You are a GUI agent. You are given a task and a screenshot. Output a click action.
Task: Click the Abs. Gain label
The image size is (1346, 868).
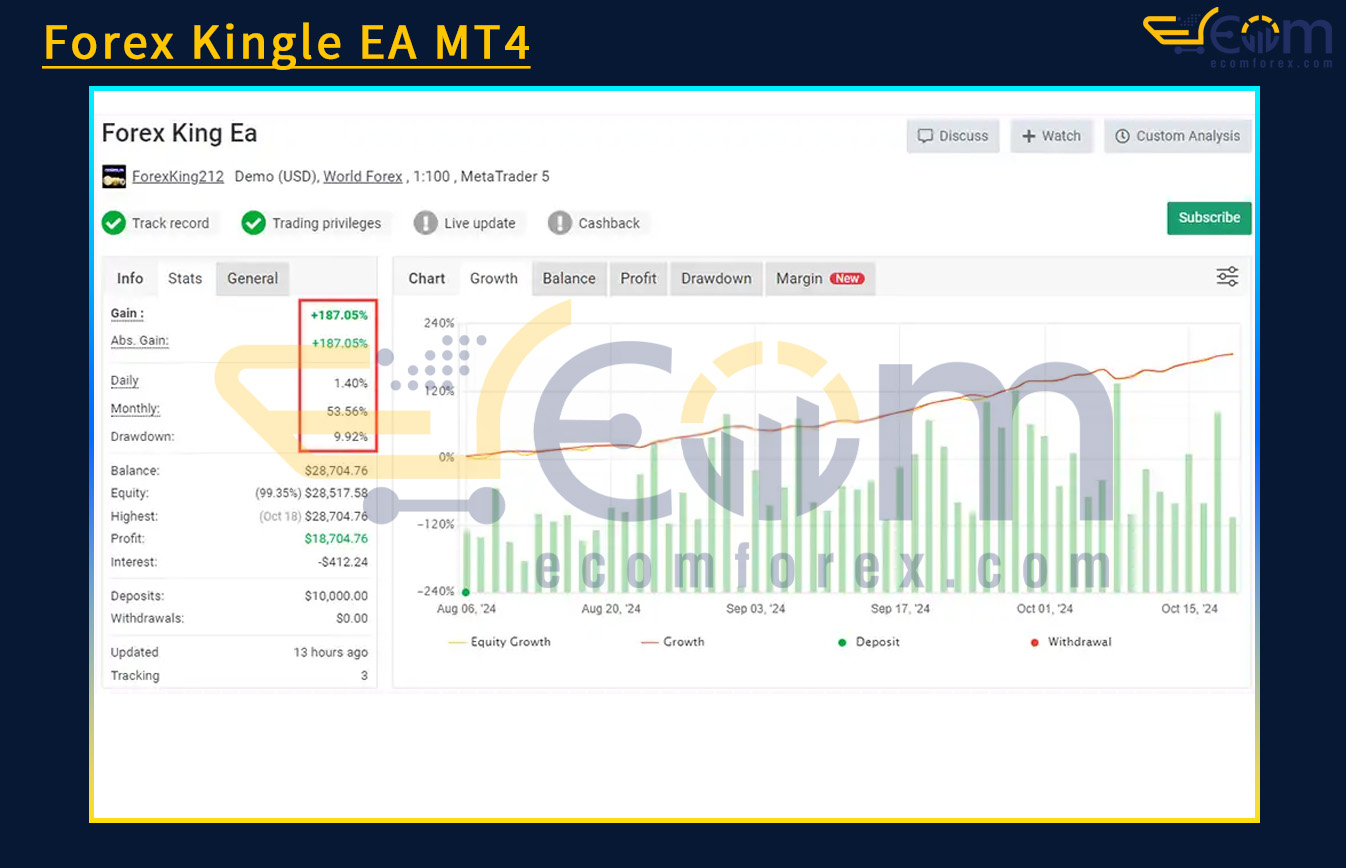pyautogui.click(x=140, y=341)
